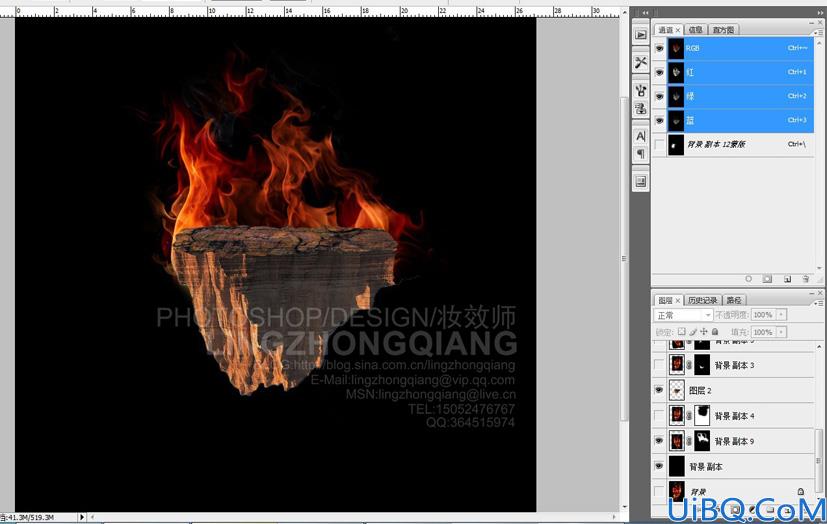
Task: Open the Character panel 'A' icon
Action: [x=641, y=136]
